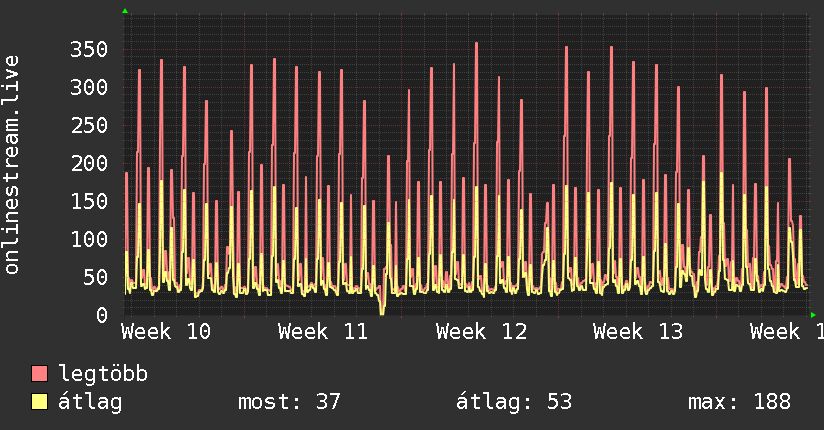Click the green arrow atop the y-axis
Image resolution: width=824 pixels, height=430 pixels.
point(125,11)
